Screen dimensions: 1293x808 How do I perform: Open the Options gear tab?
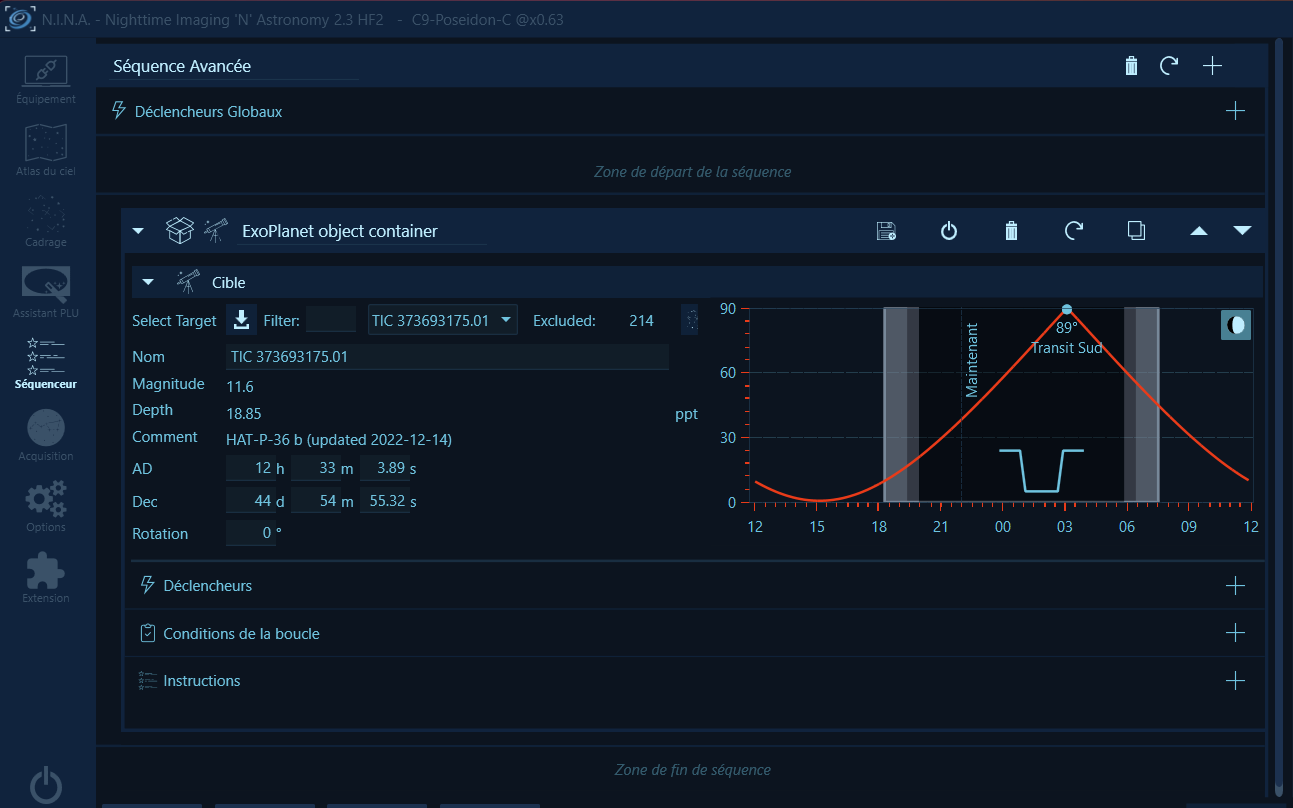coord(46,506)
